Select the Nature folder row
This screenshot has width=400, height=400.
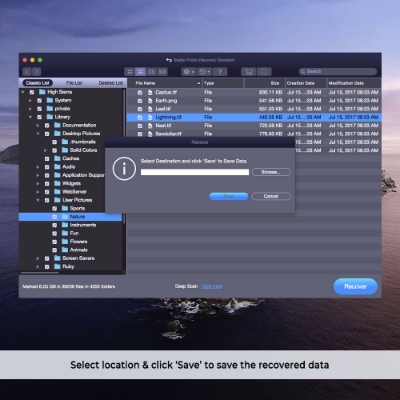[x=70, y=217]
